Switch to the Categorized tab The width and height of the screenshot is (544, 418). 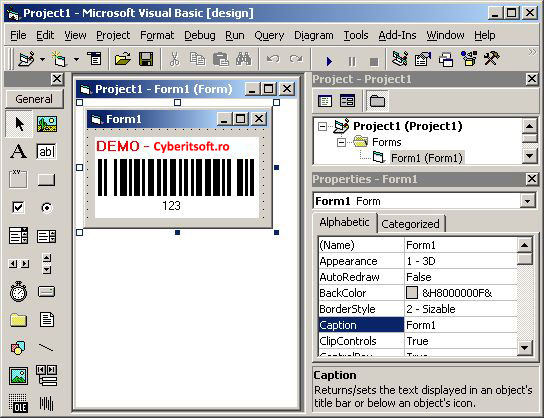pos(410,224)
